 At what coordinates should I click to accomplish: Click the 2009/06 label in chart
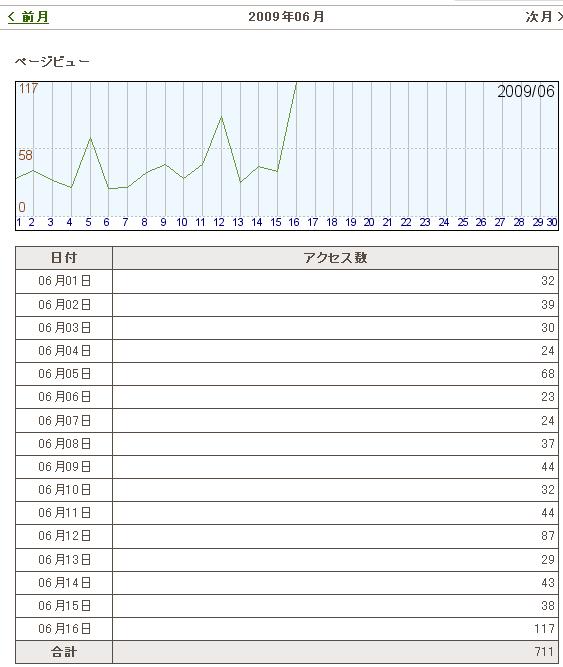click(526, 91)
